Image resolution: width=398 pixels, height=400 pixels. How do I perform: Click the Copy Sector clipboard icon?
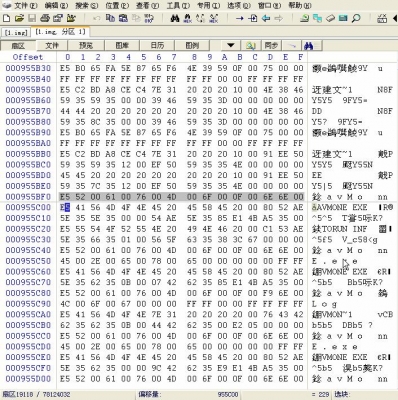point(123,18)
